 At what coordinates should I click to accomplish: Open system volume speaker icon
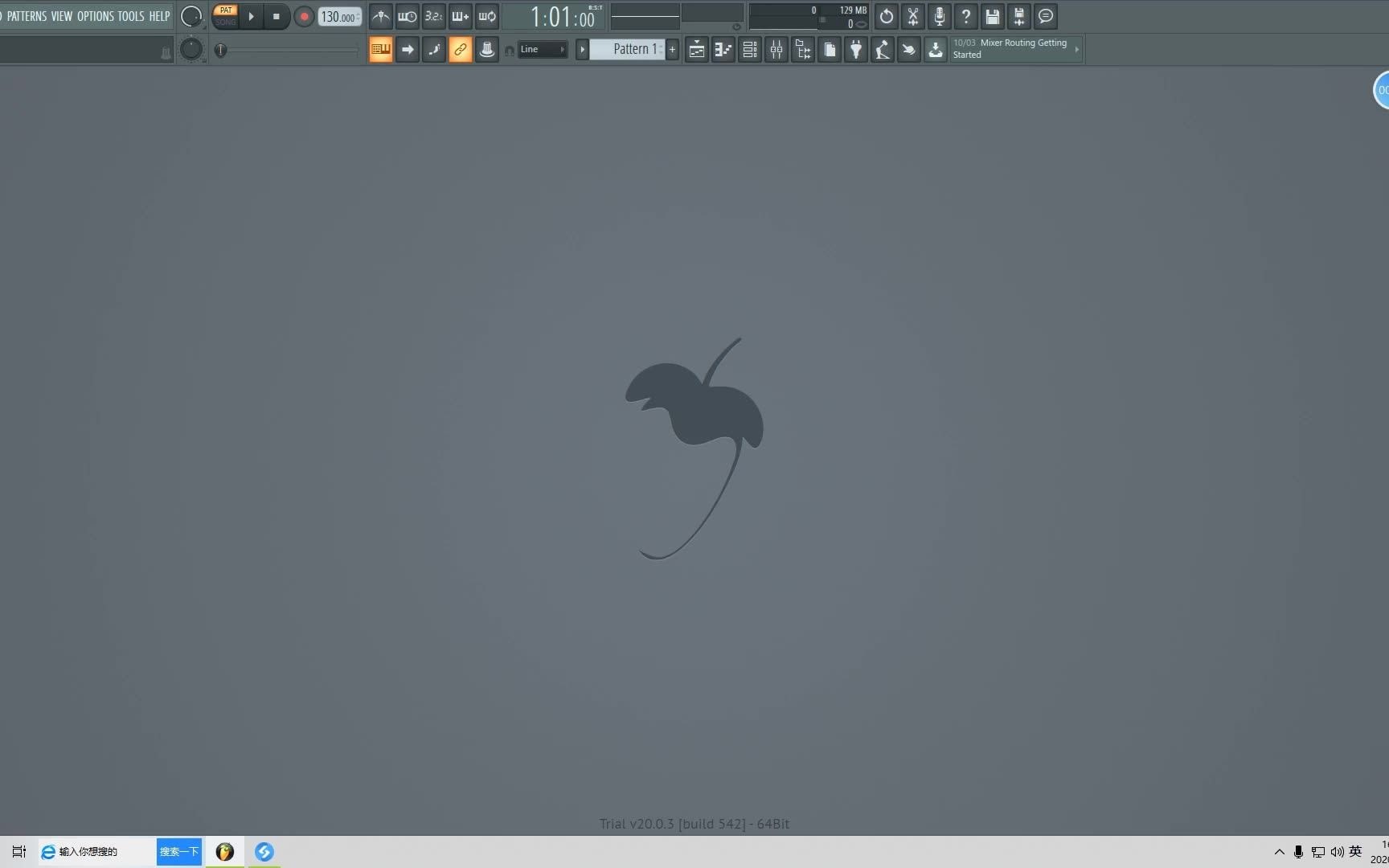[1338, 852]
